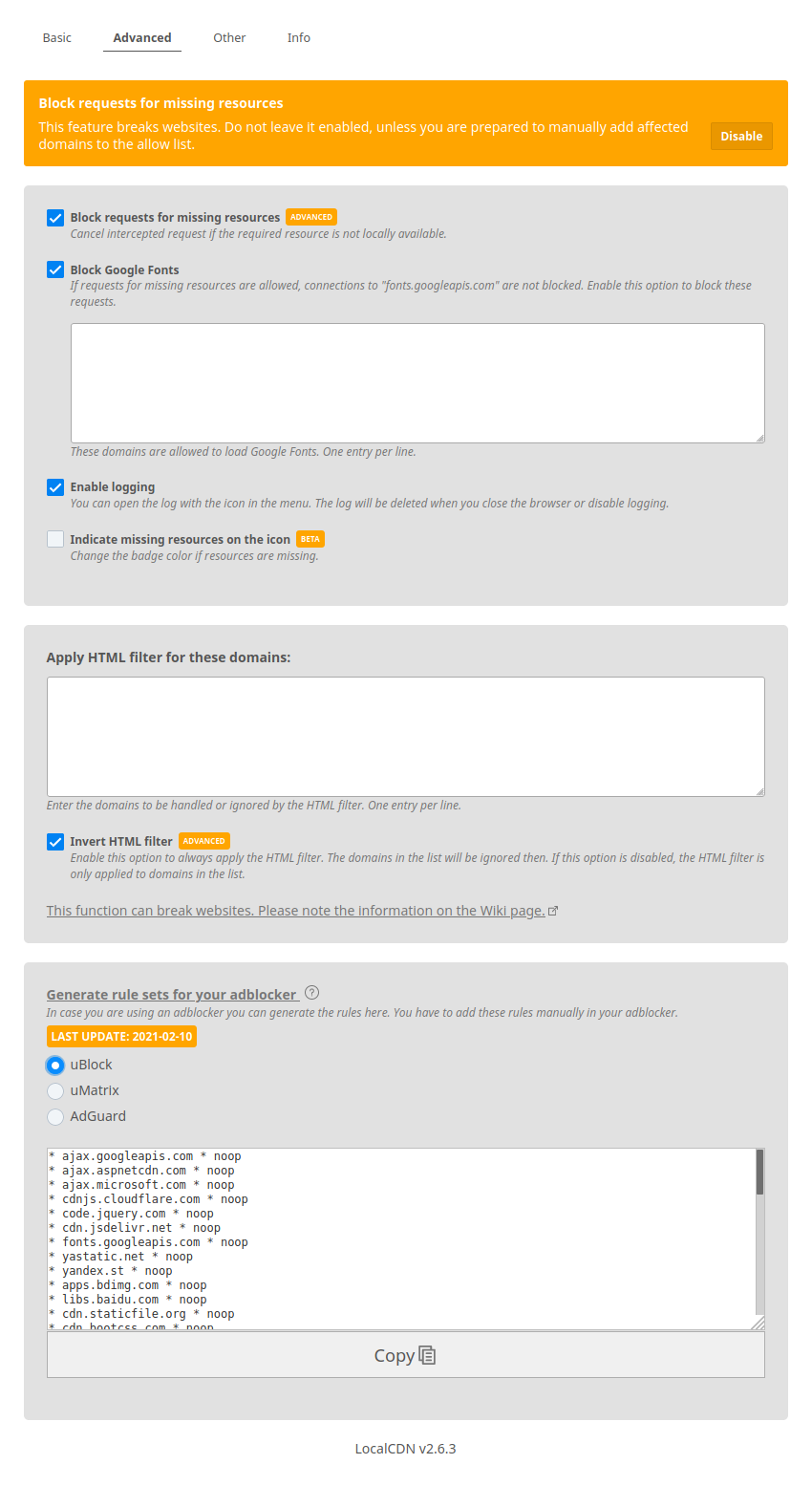Choose the AdGuard rule set option

pyautogui.click(x=55, y=1116)
